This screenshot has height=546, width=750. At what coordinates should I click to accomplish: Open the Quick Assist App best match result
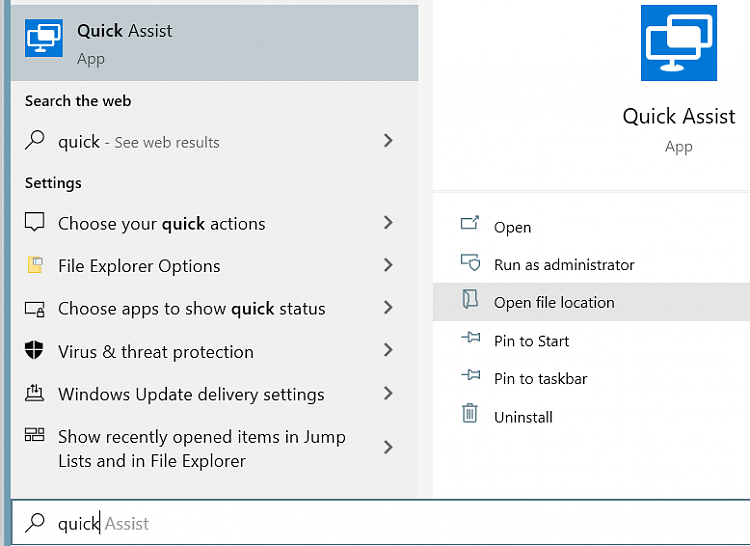[214, 43]
